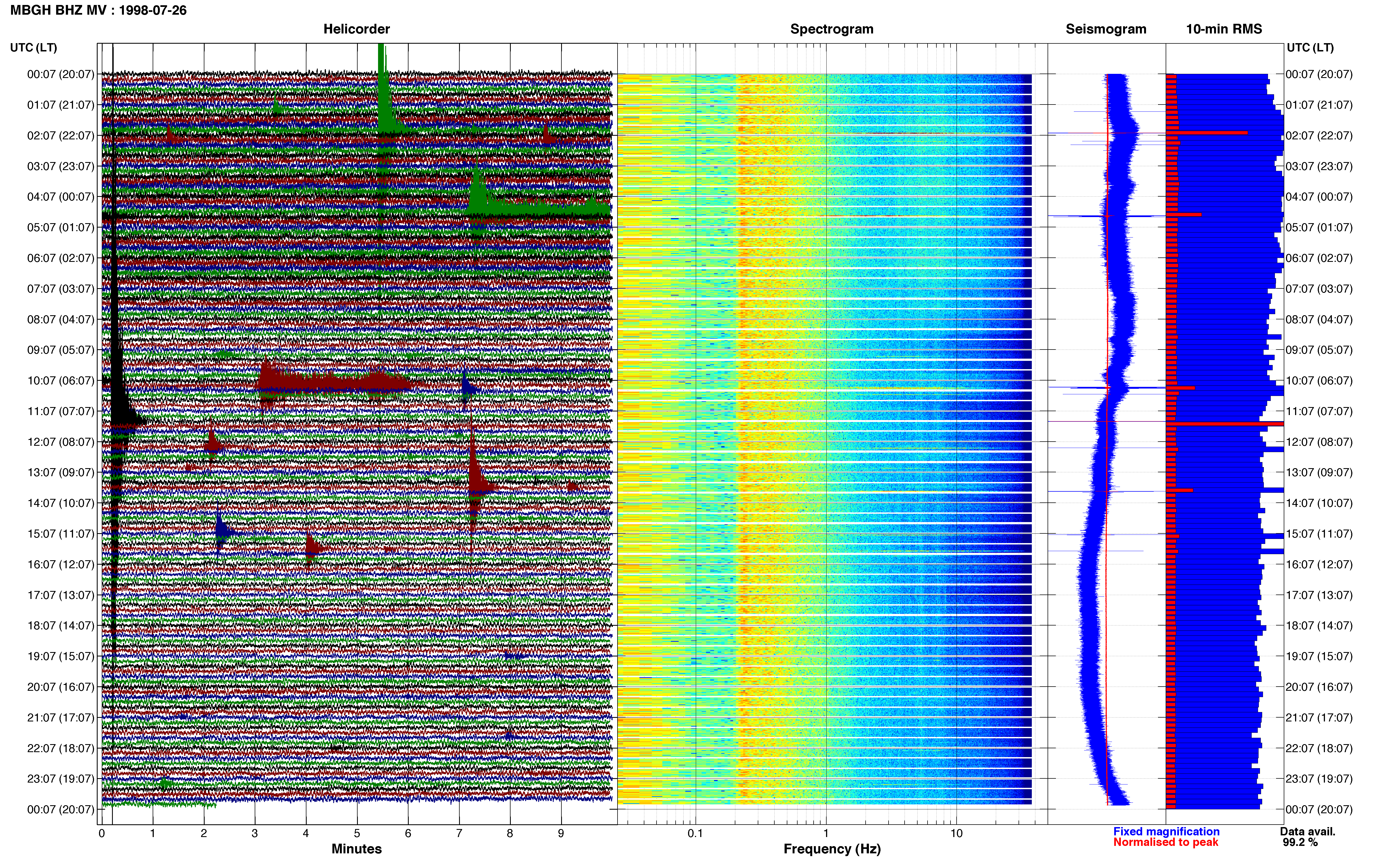Click the "Seismogram" panel heading

tap(1106, 29)
